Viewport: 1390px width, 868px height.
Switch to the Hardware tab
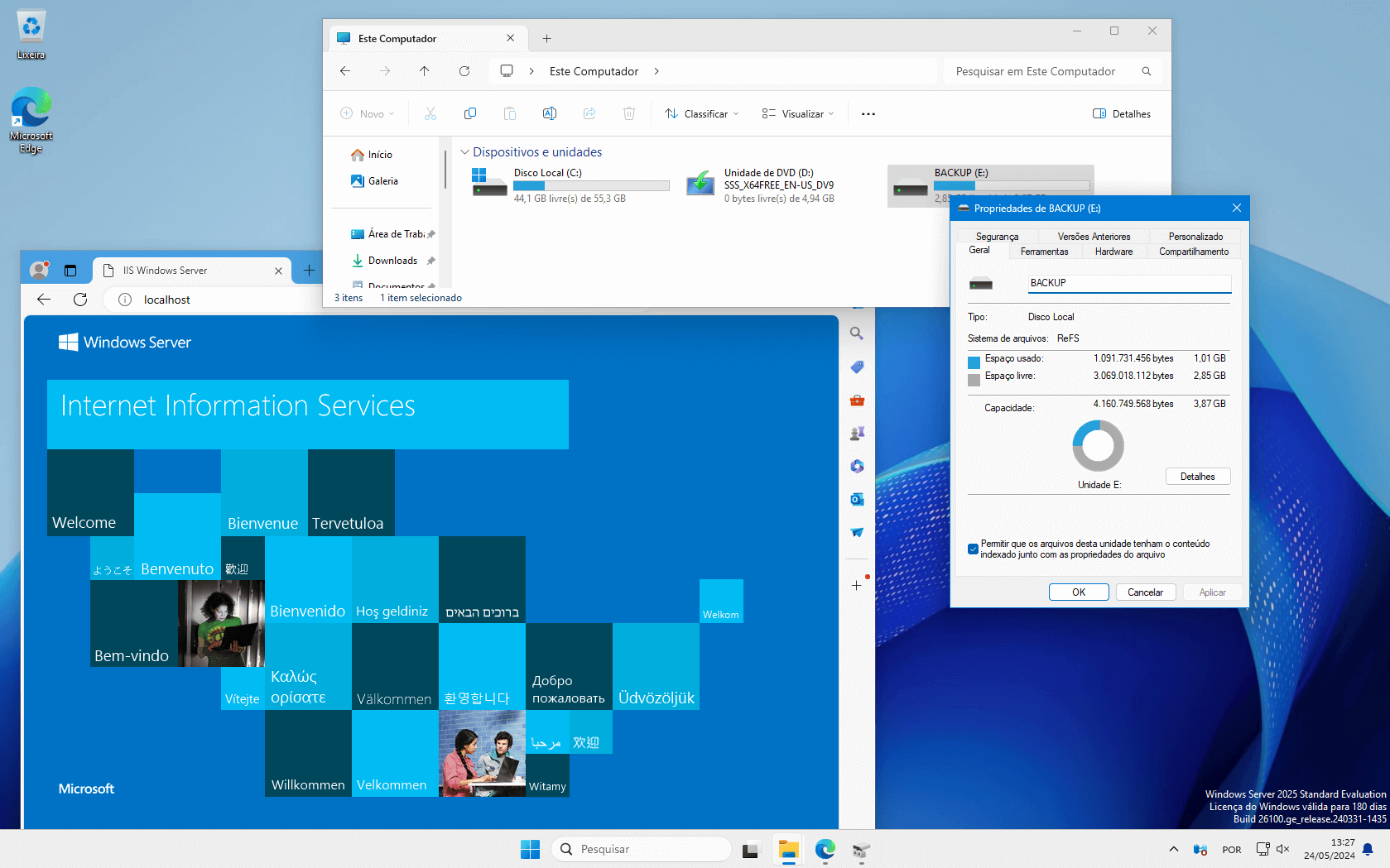point(1113,252)
